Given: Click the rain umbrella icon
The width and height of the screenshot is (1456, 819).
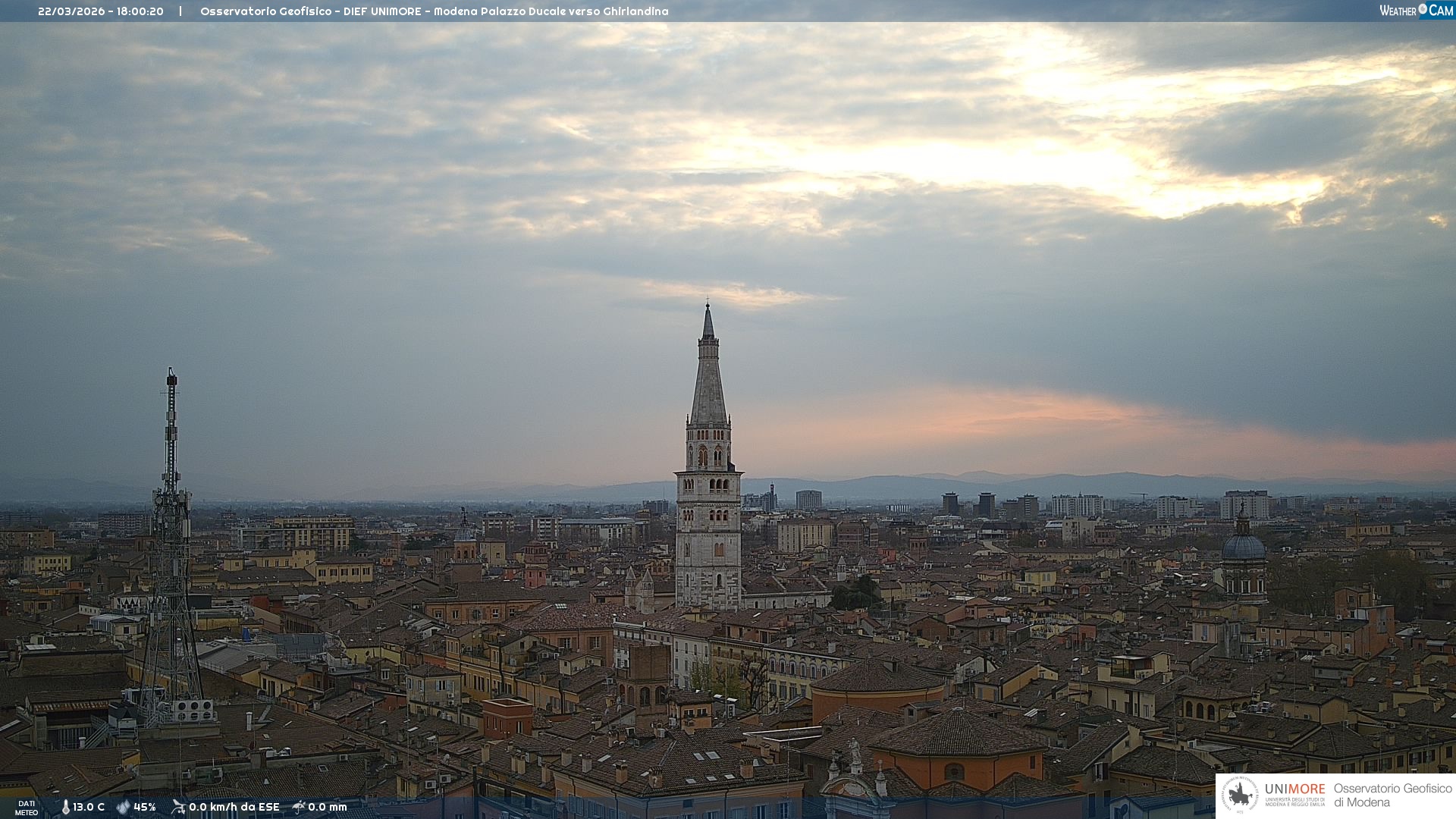Looking at the screenshot, I should click(x=299, y=807).
